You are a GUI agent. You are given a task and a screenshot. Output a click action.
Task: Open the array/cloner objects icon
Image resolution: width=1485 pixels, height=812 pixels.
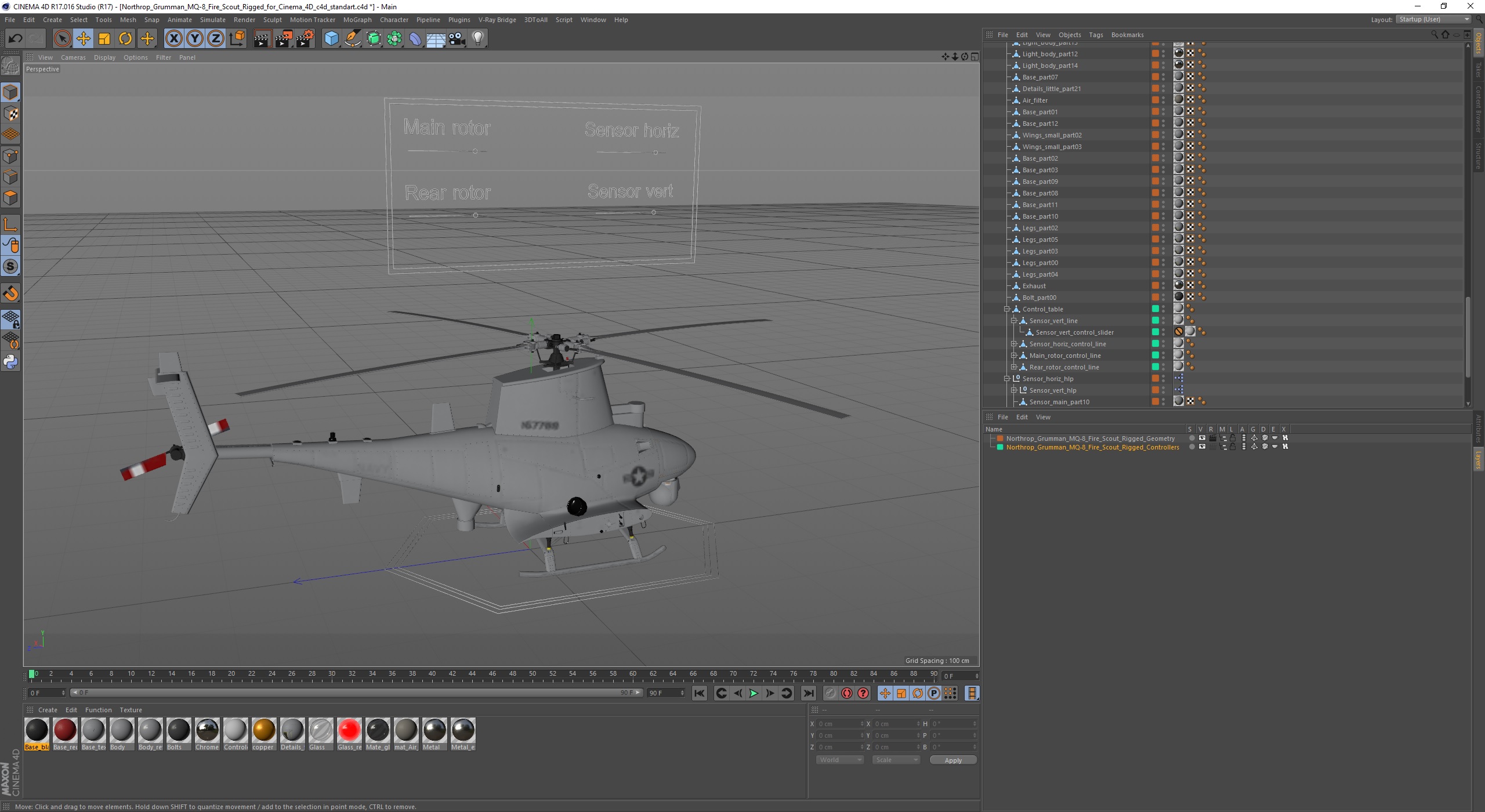tap(395, 39)
